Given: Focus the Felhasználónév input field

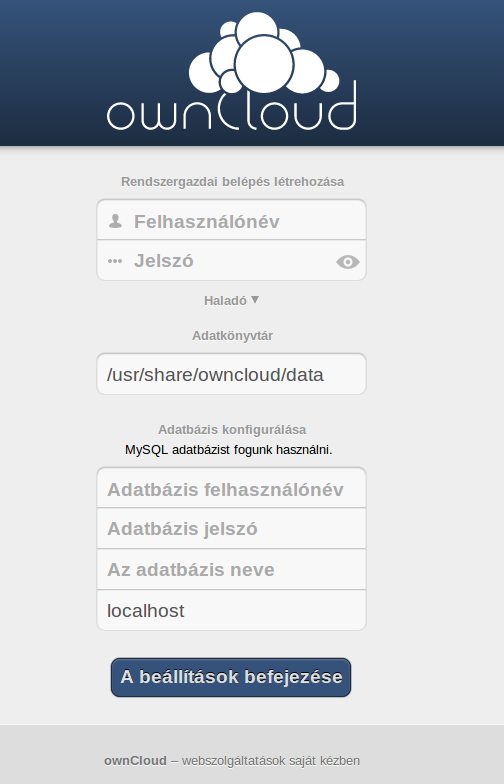Looking at the screenshot, I should pyautogui.click(x=232, y=220).
